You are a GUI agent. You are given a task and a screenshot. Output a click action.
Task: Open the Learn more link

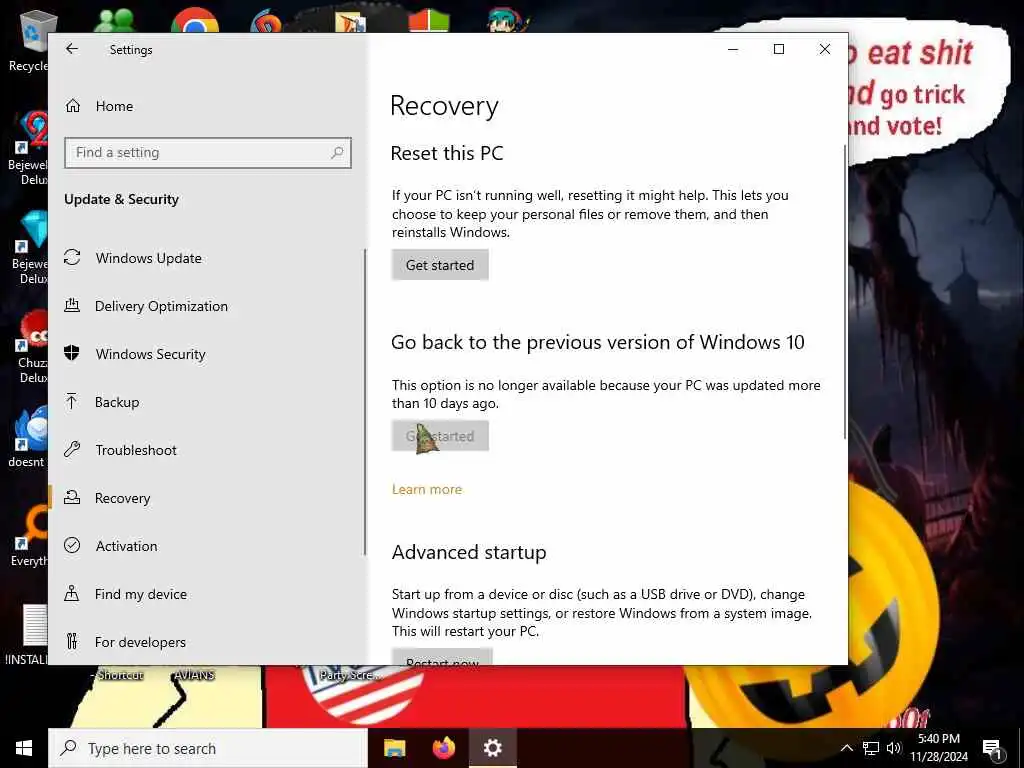point(426,489)
